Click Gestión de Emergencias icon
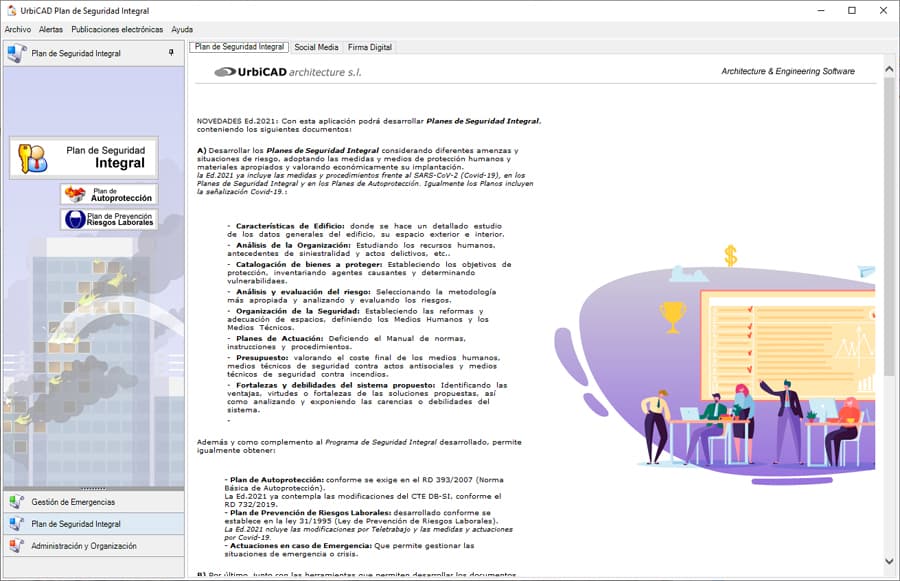Screen dimensions: 900x581 [x=16, y=502]
